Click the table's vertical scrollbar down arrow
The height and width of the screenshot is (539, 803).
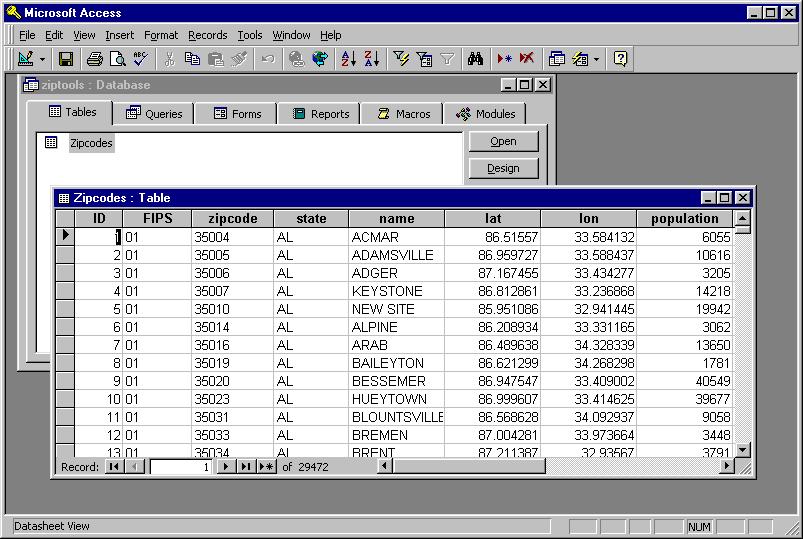click(743, 450)
